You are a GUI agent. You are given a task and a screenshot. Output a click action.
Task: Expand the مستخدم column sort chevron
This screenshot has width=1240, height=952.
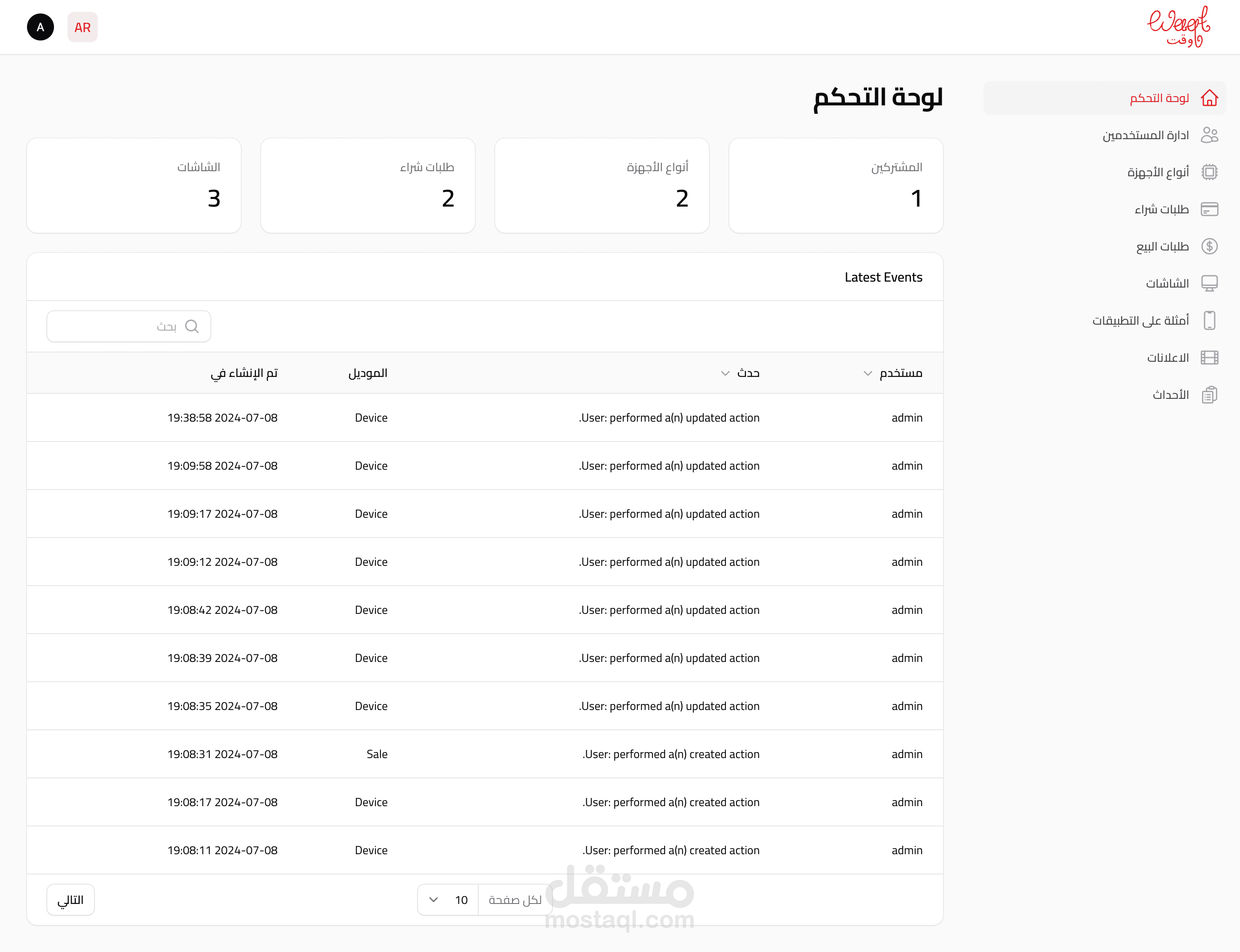[867, 374]
